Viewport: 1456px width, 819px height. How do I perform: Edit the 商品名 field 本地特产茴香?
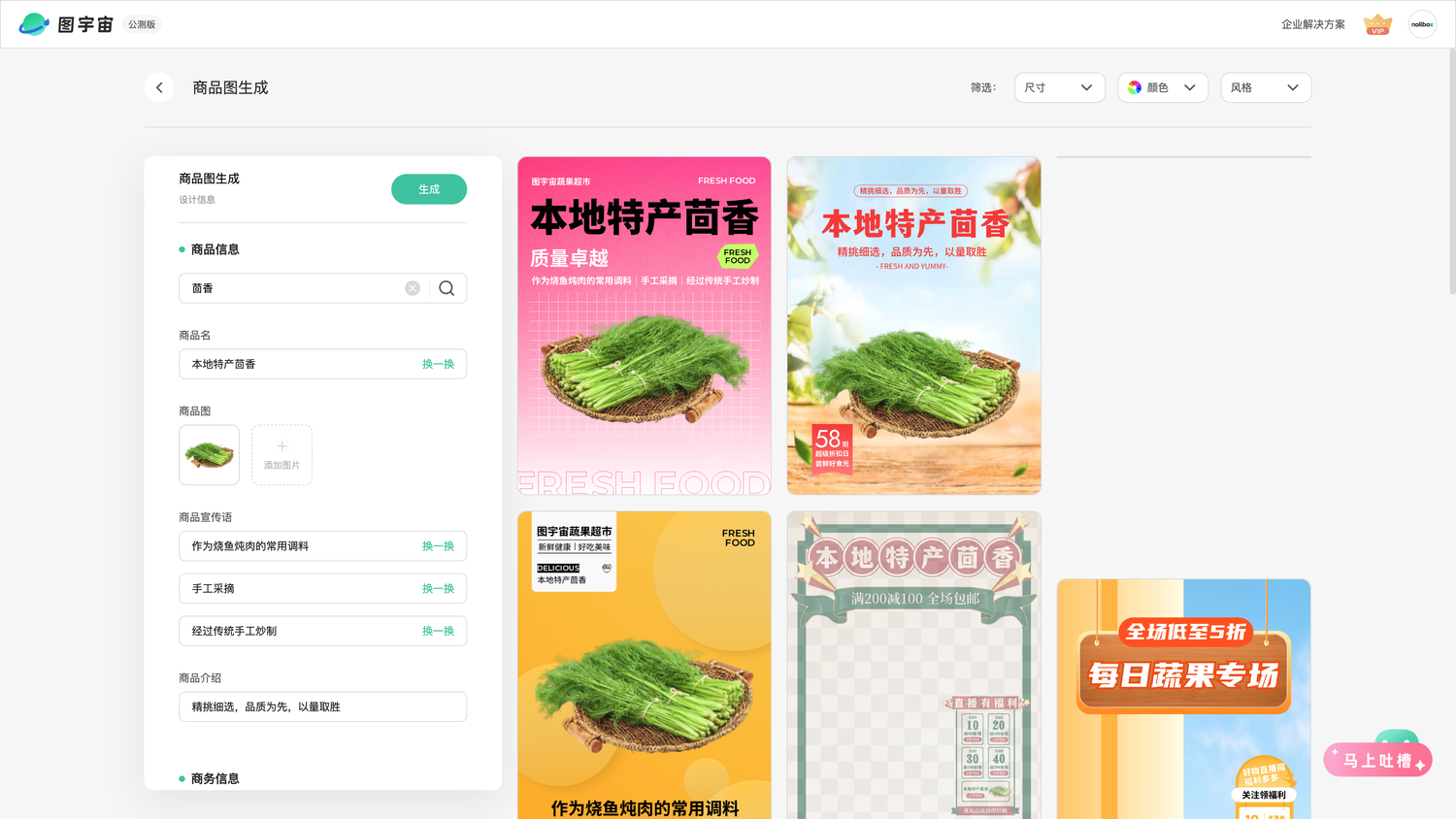click(322, 364)
